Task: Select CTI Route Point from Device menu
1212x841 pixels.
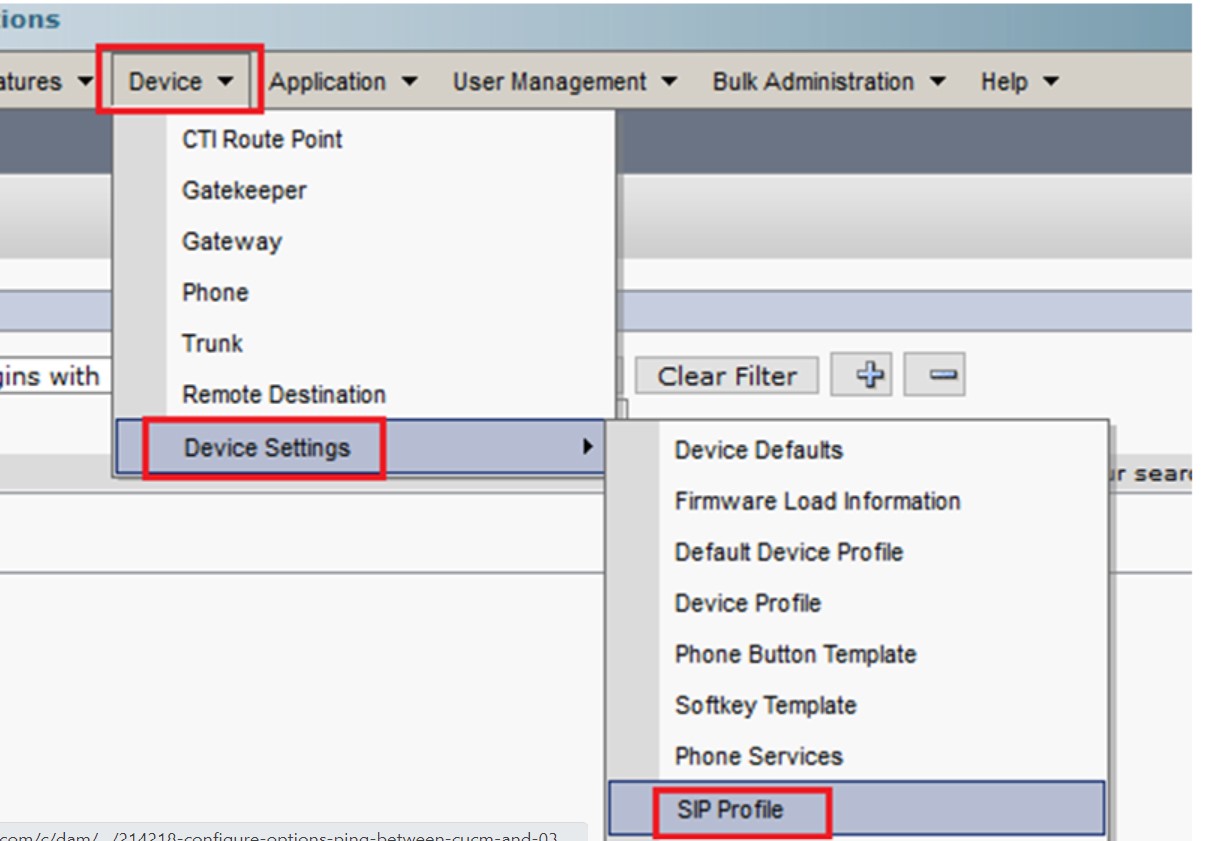Action: click(x=262, y=139)
